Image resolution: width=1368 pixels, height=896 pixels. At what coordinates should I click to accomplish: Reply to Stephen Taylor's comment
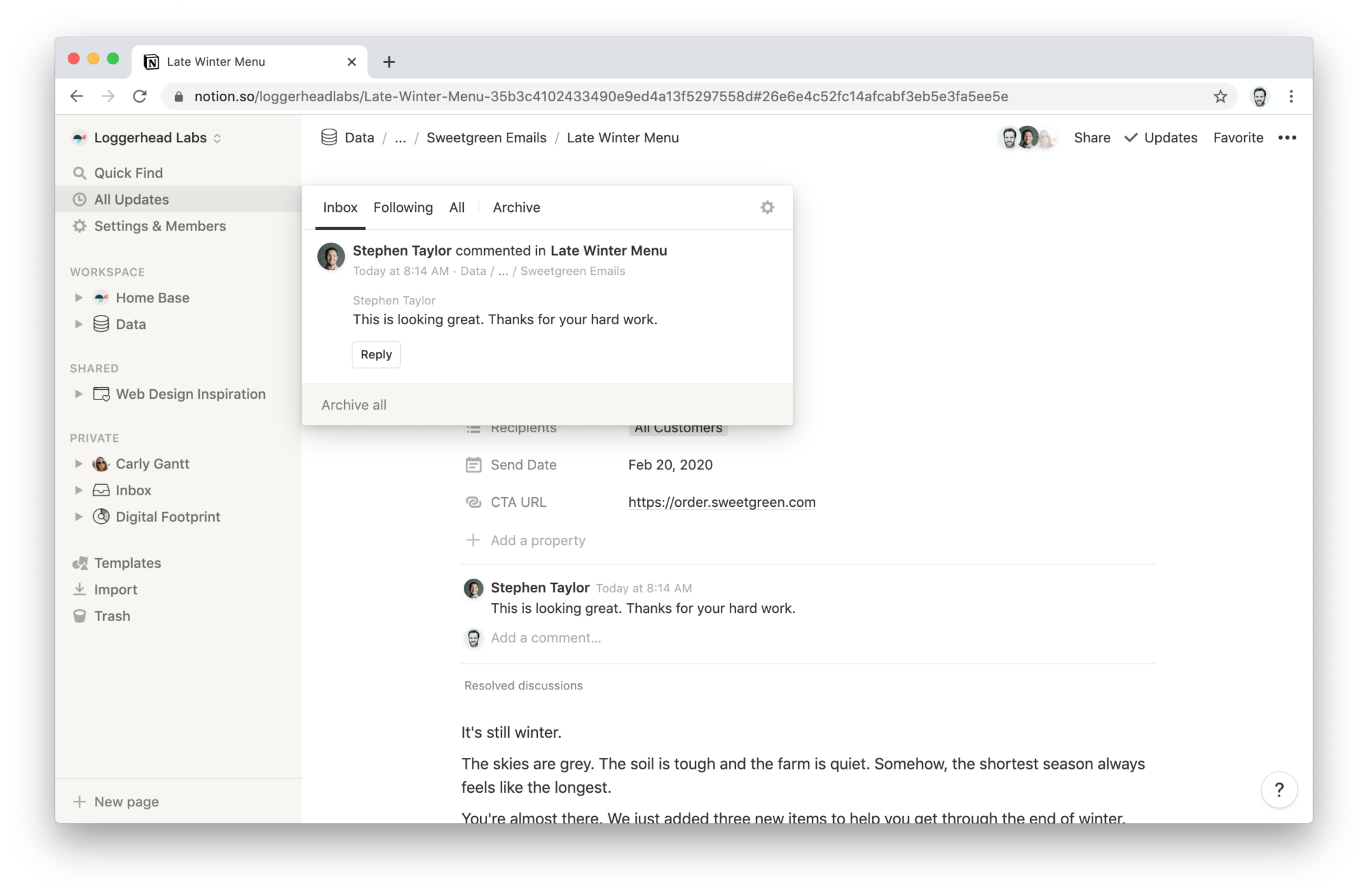(x=376, y=354)
